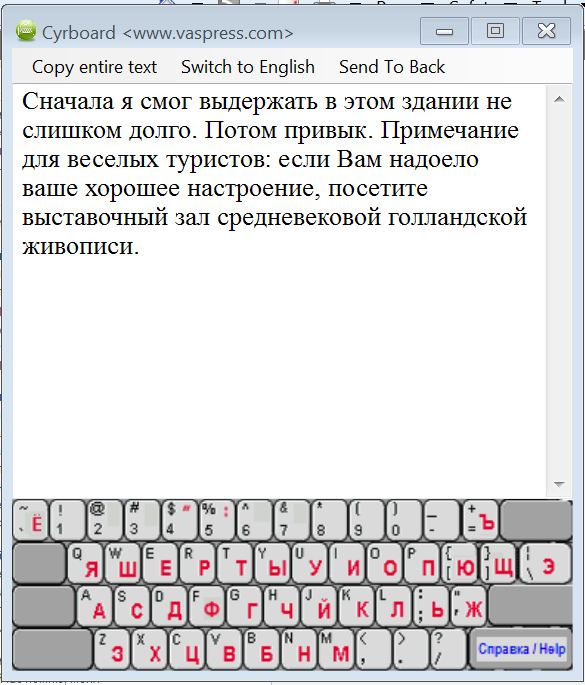Click the blank gray Shift key in the bottom row

pos(52,648)
